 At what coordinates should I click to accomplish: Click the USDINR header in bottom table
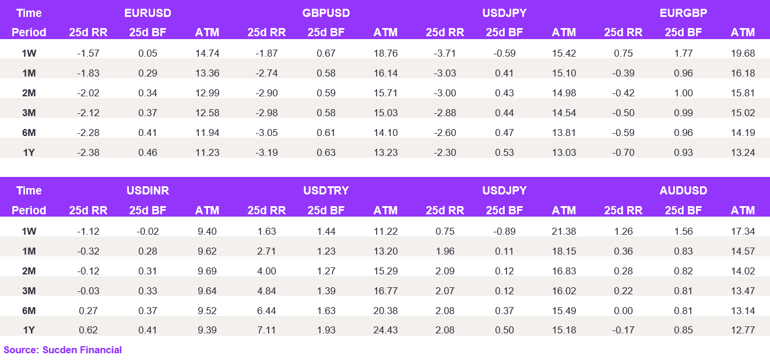pos(148,191)
